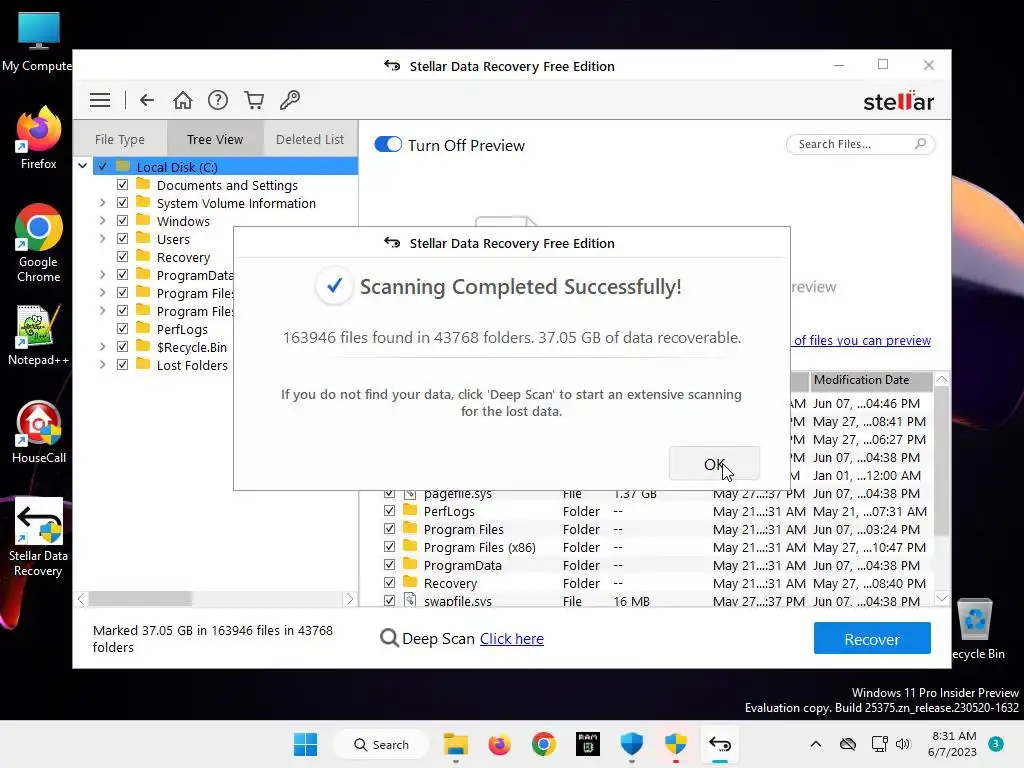The image size is (1024, 768).
Task: Click file list scroll-down arrow
Action: coord(942,598)
